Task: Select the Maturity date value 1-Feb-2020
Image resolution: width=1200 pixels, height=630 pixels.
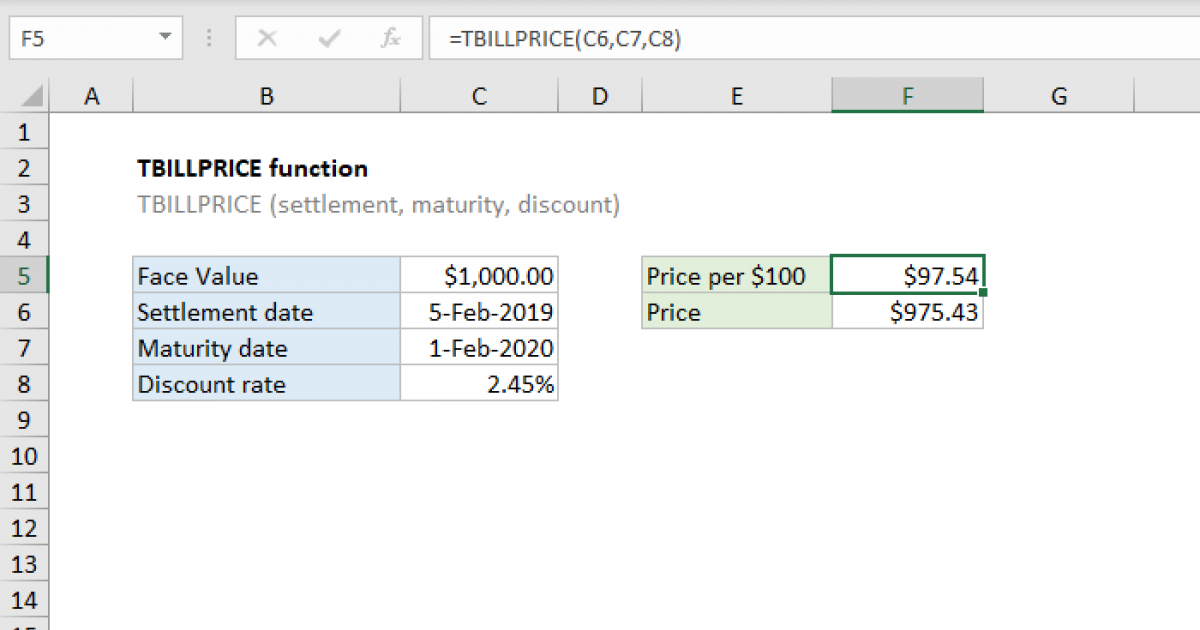Action: tap(478, 348)
